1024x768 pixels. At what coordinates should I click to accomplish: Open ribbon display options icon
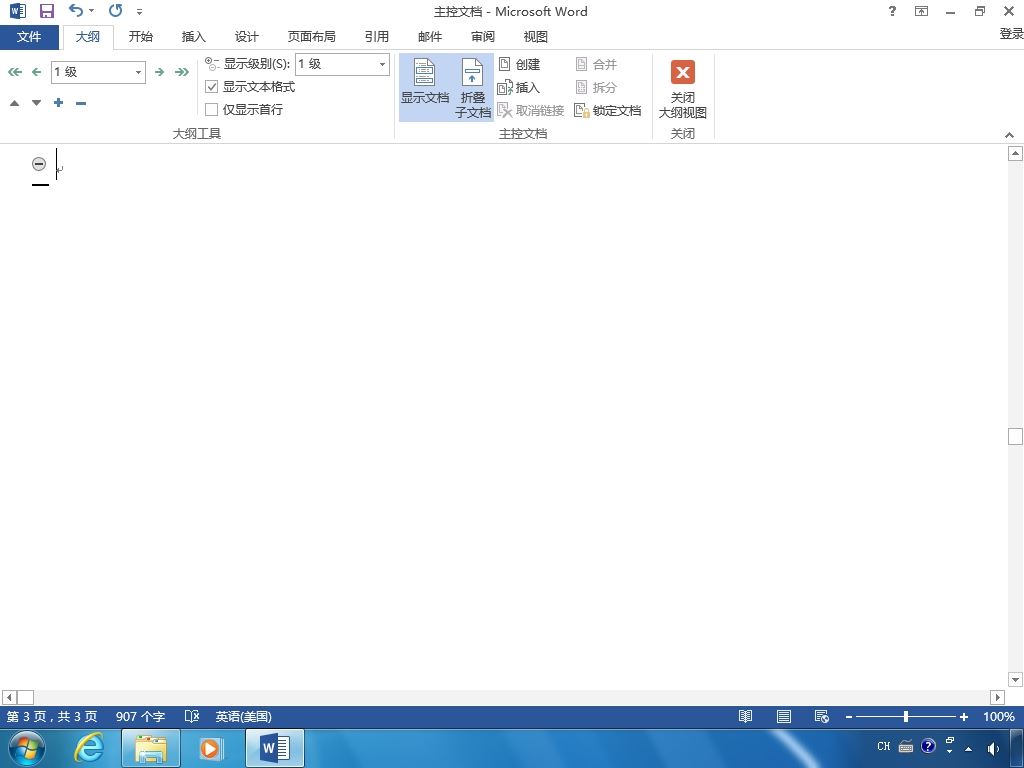coord(921,11)
